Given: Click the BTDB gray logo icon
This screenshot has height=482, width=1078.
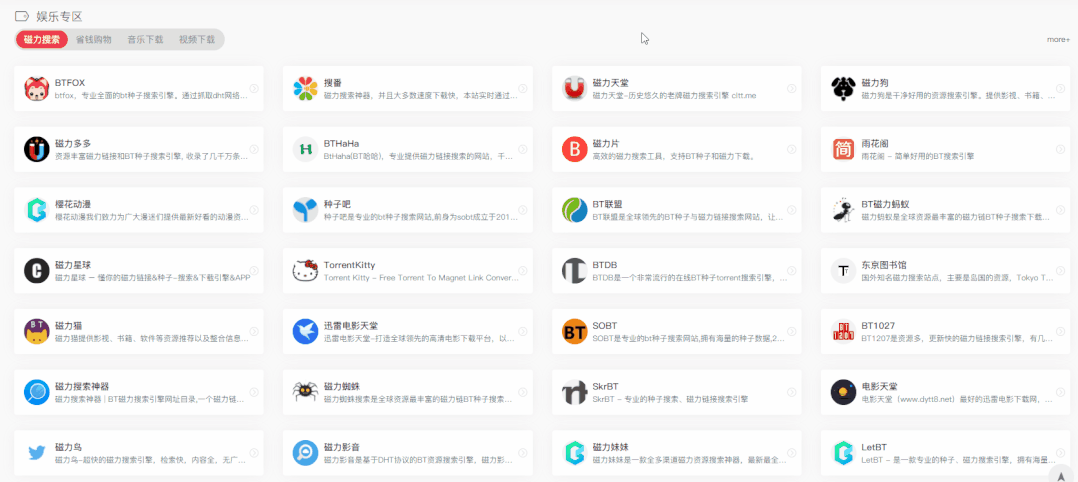Looking at the screenshot, I should point(574,270).
